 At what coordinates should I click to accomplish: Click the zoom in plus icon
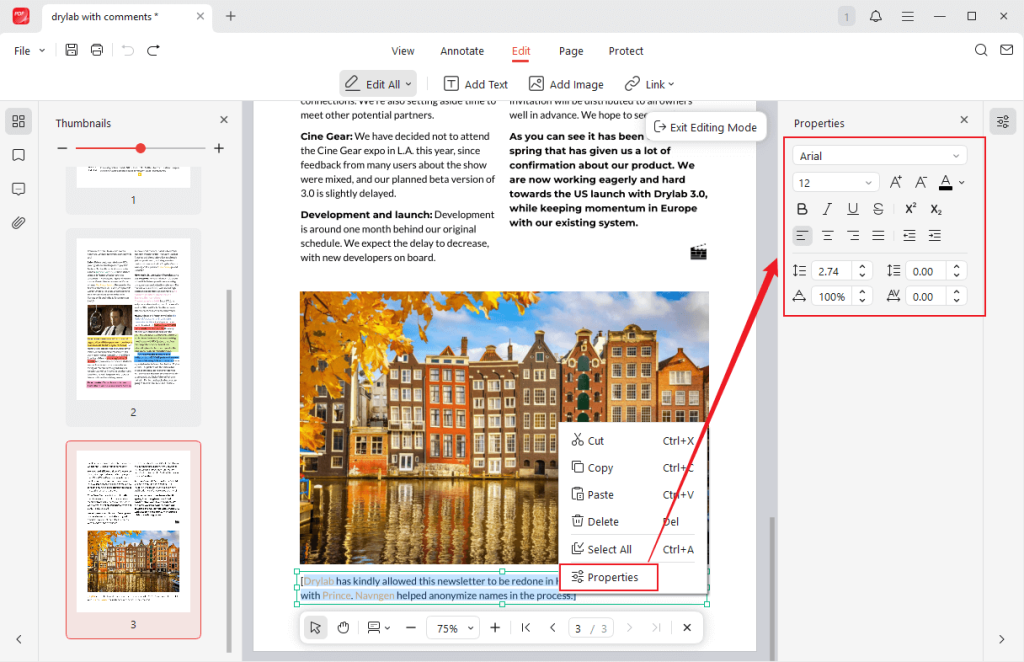tap(495, 627)
